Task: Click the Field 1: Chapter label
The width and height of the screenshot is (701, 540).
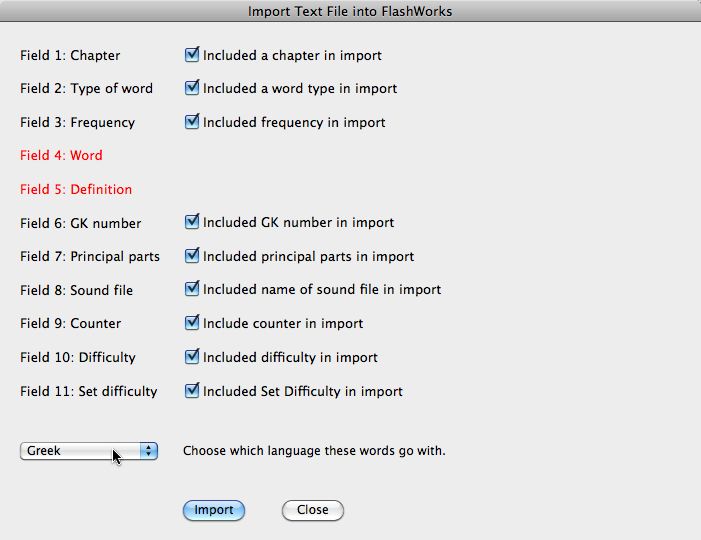Action: [70, 56]
